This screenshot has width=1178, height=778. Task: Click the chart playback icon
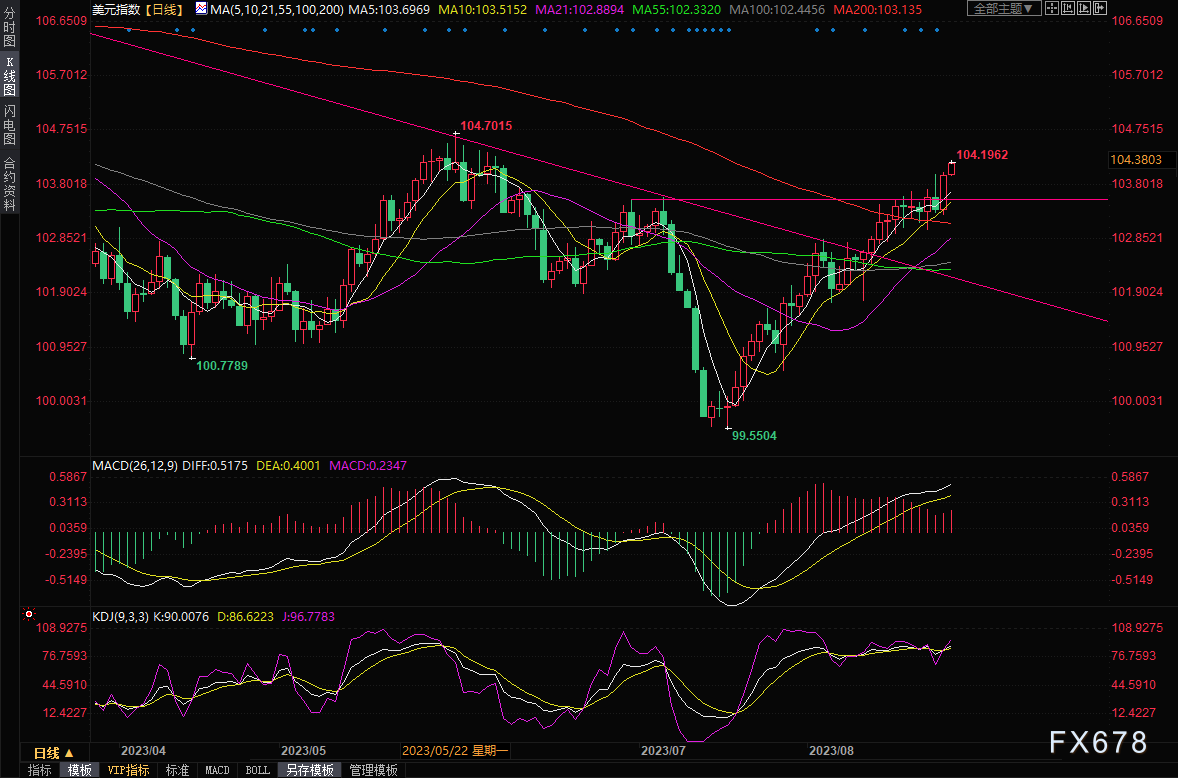click(1083, 8)
